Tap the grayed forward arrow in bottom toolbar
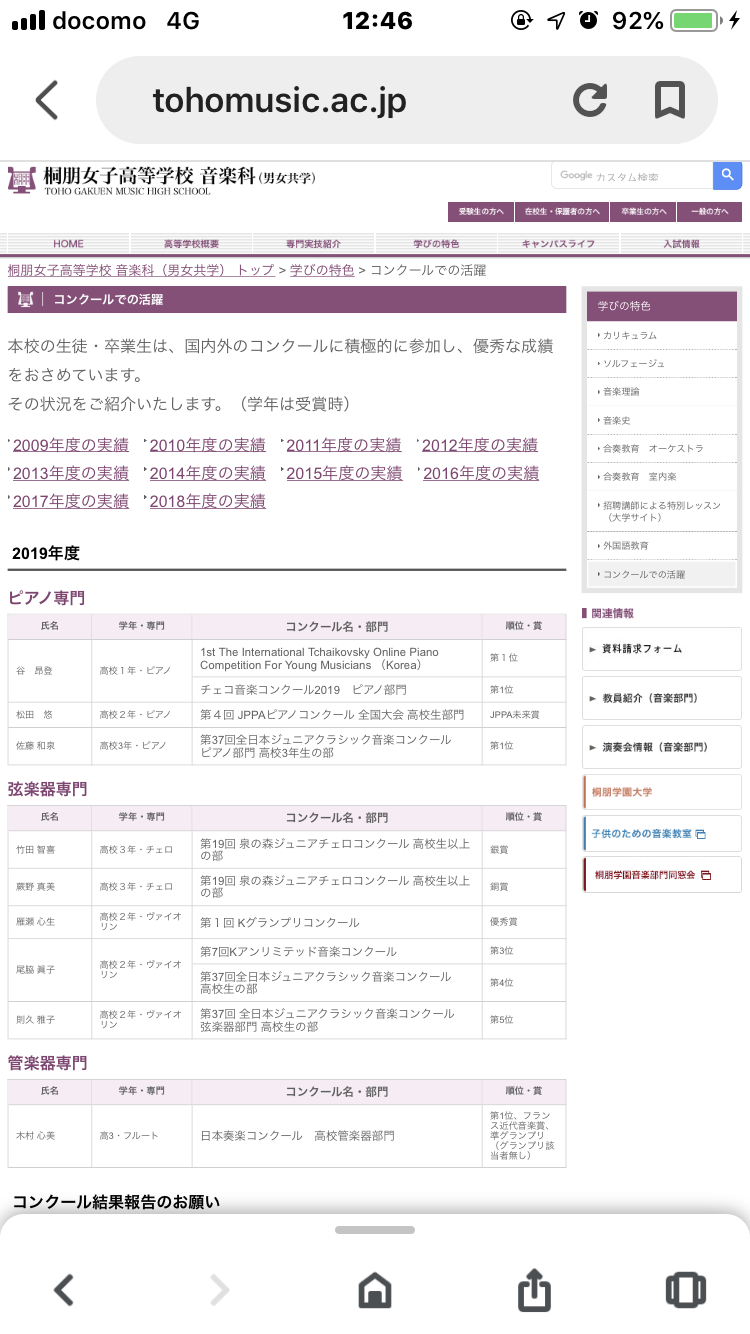This screenshot has height=1334, width=750. [219, 1289]
